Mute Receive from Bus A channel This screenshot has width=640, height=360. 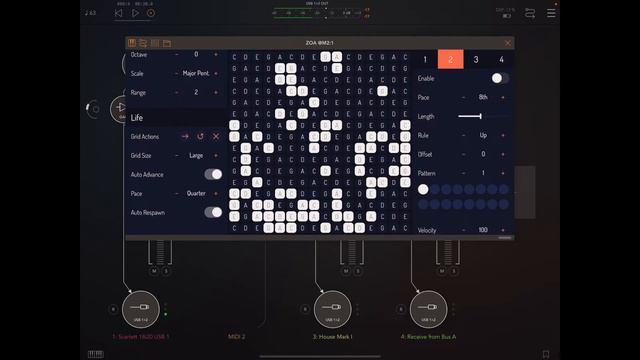442,271
